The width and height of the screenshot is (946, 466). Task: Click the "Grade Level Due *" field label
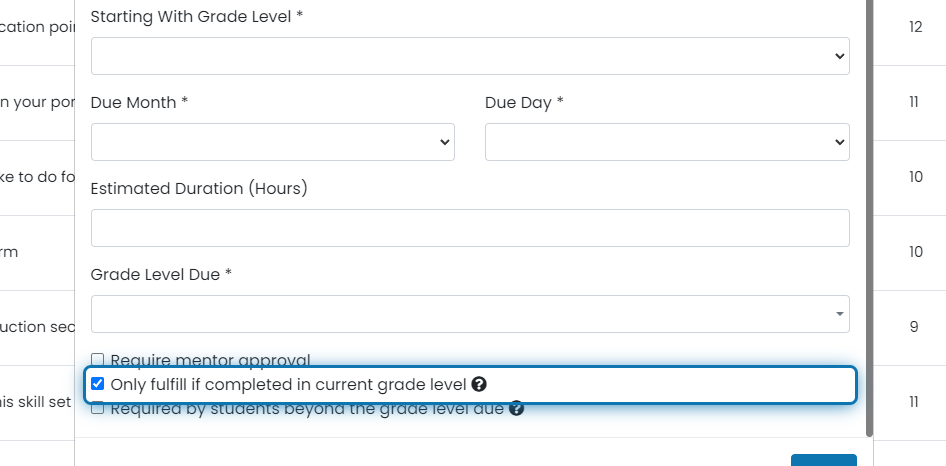coord(161,275)
